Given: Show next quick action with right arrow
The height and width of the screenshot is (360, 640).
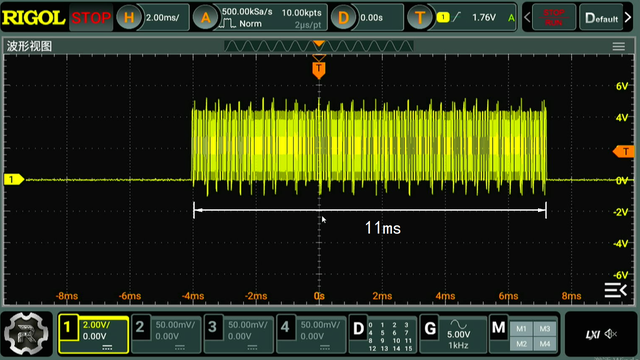Looking at the screenshot, I should tap(629, 18).
